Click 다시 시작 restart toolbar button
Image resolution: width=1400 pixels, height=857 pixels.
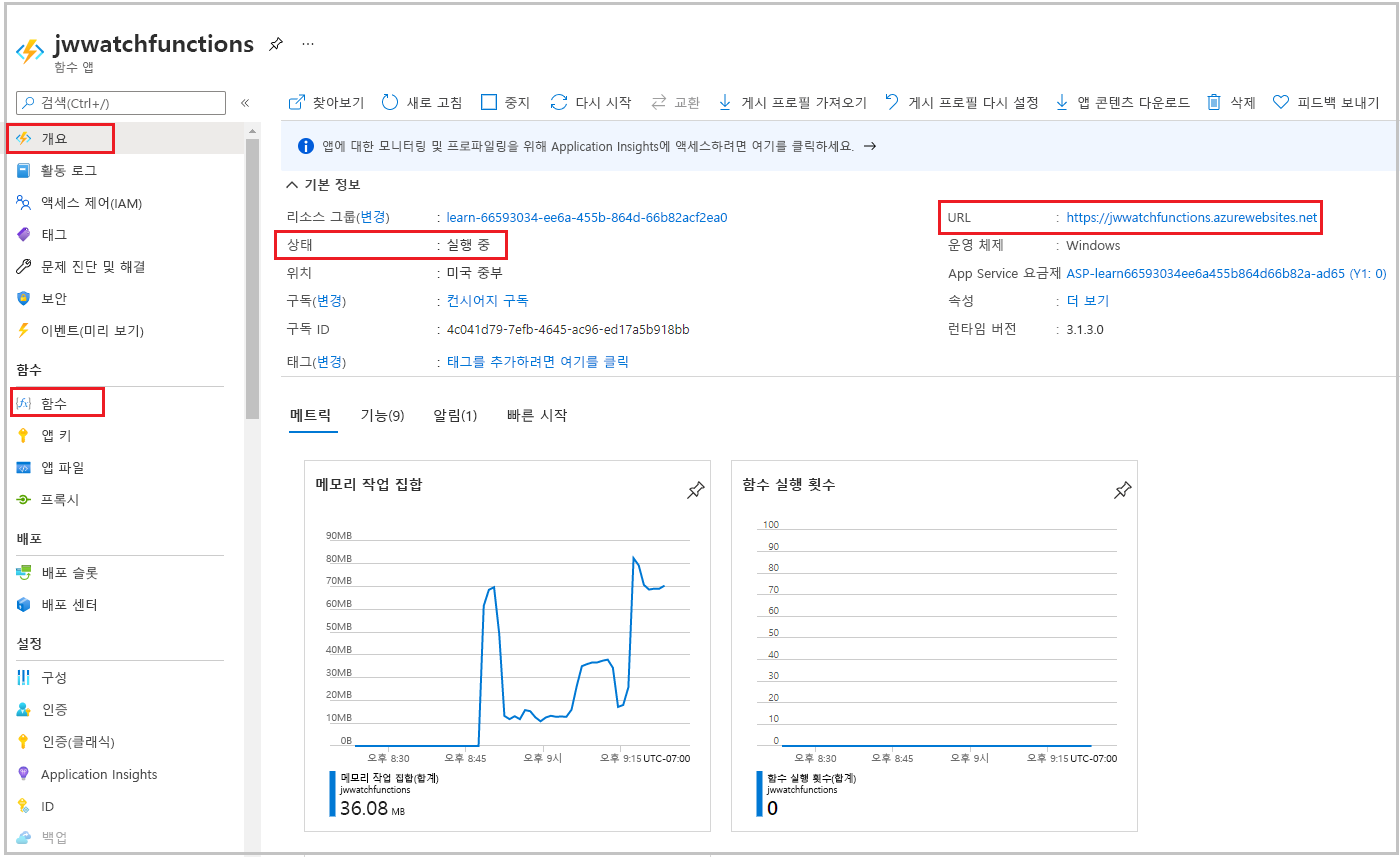[x=591, y=103]
